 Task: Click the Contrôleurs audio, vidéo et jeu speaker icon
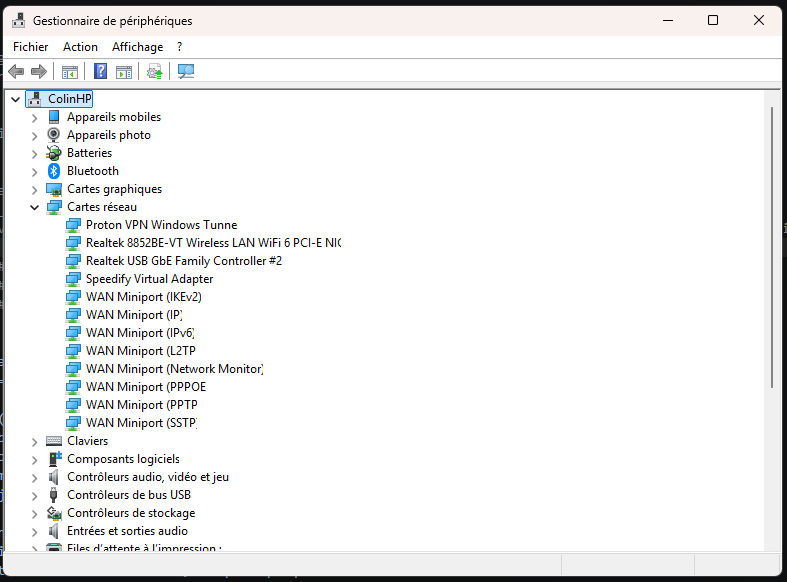pos(54,477)
